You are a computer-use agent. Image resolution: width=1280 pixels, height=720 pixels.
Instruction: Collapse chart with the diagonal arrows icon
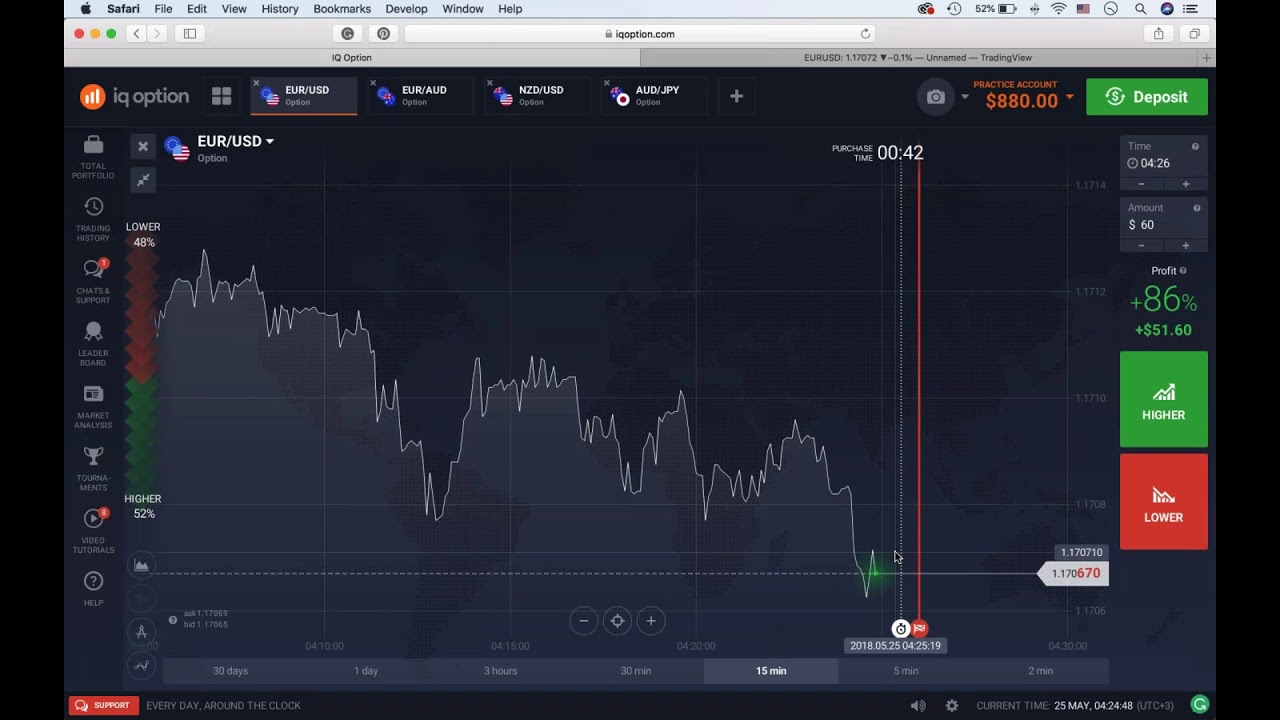point(143,179)
